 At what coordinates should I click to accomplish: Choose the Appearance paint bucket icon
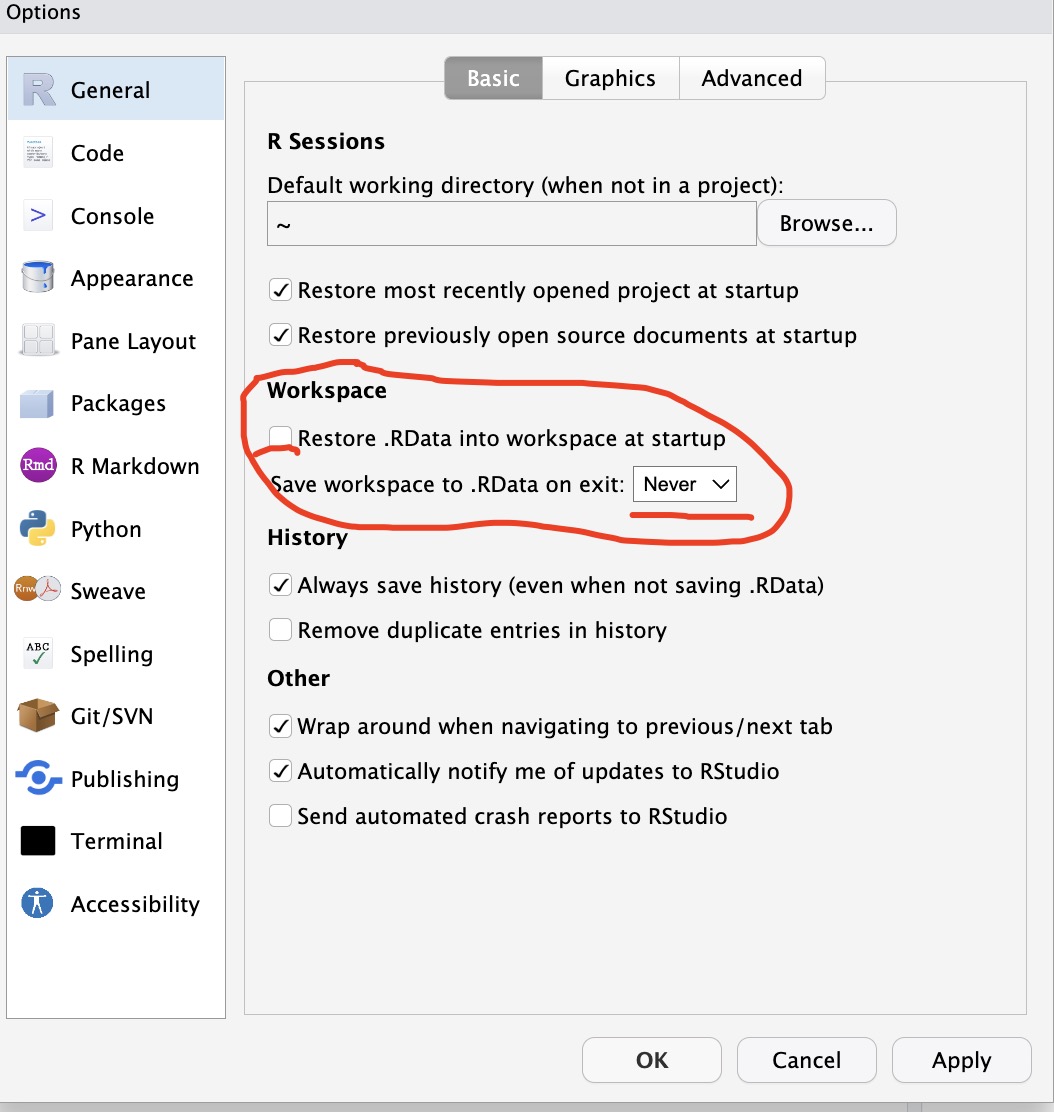click(38, 277)
